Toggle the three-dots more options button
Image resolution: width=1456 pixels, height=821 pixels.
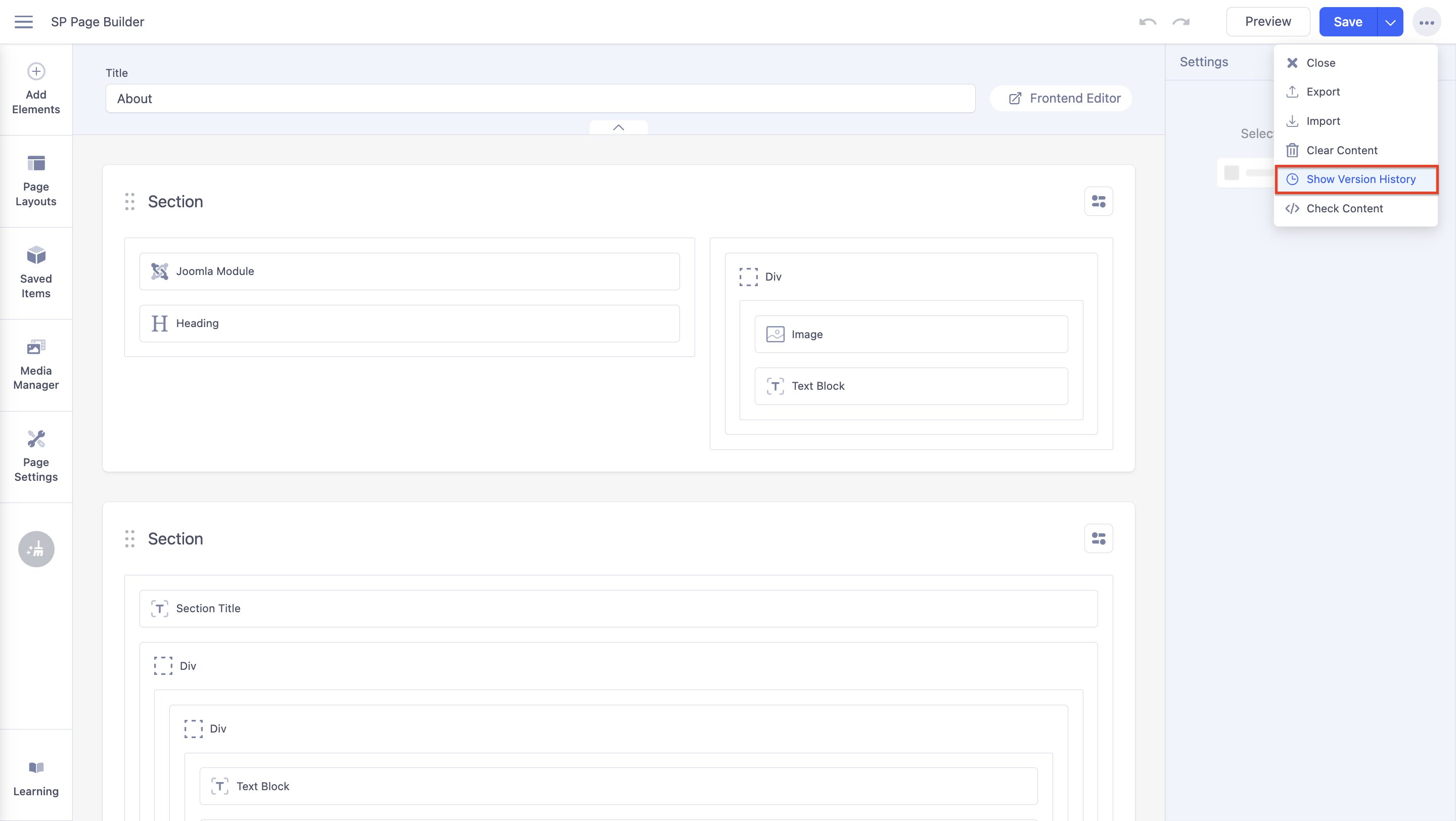[x=1426, y=23]
